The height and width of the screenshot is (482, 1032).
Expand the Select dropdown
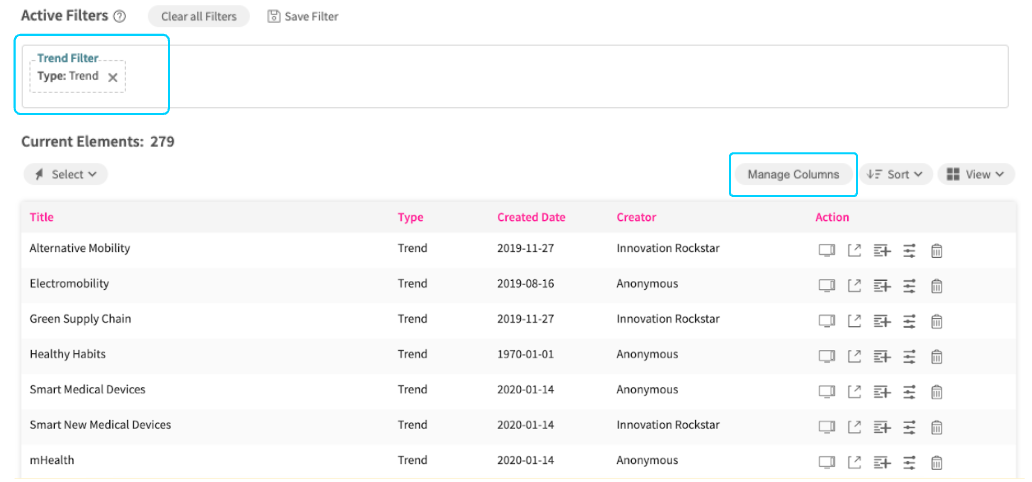tap(66, 174)
